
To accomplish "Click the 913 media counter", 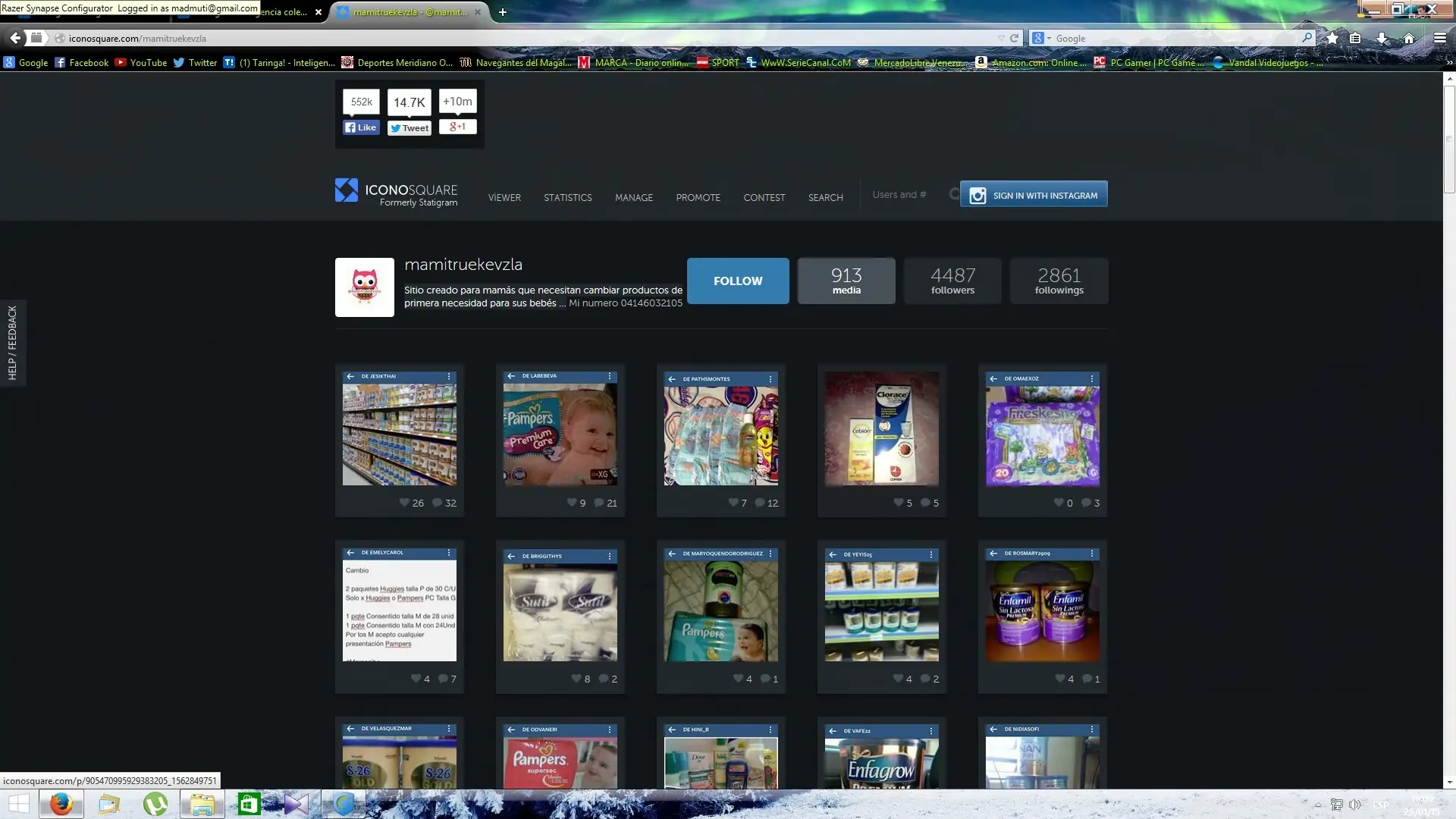I will 846,281.
